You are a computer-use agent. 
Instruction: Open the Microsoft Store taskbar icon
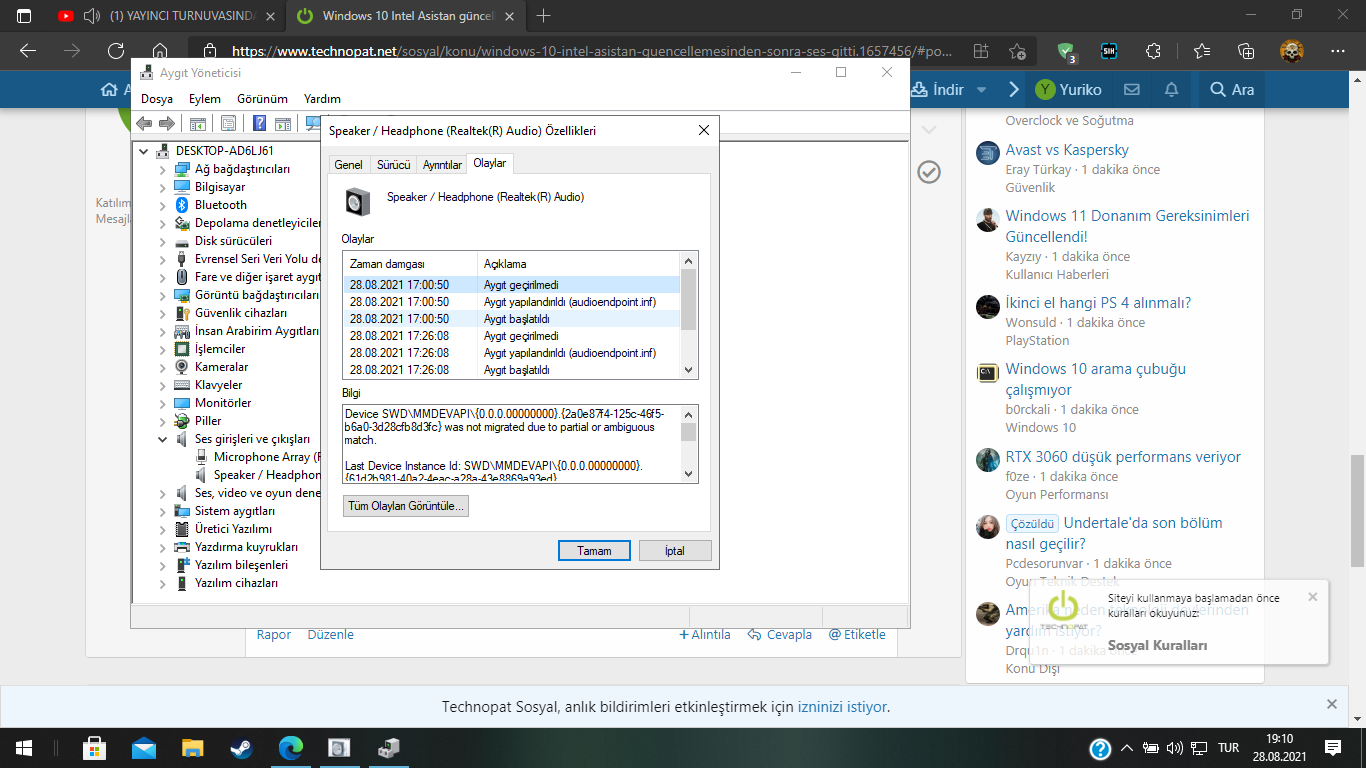(x=95, y=748)
